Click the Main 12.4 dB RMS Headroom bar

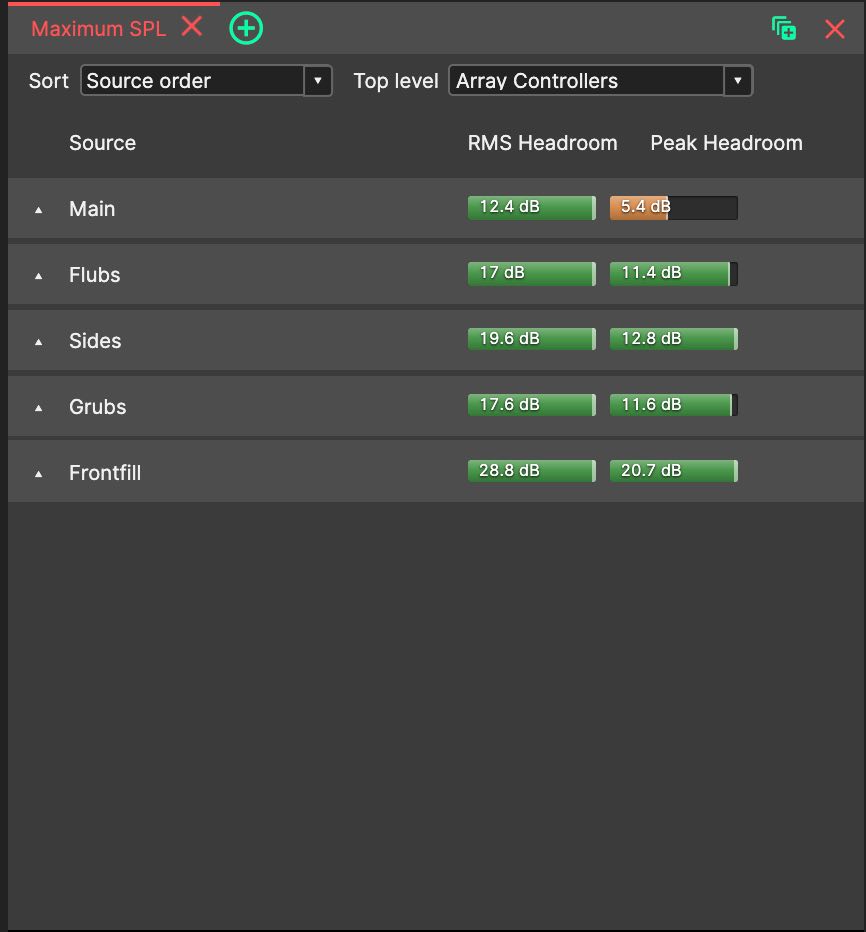pos(532,208)
